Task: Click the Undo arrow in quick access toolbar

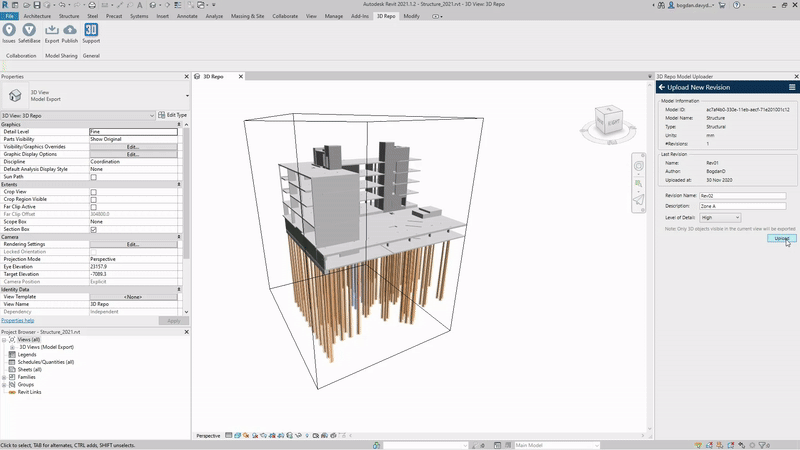Action: tap(62, 5)
